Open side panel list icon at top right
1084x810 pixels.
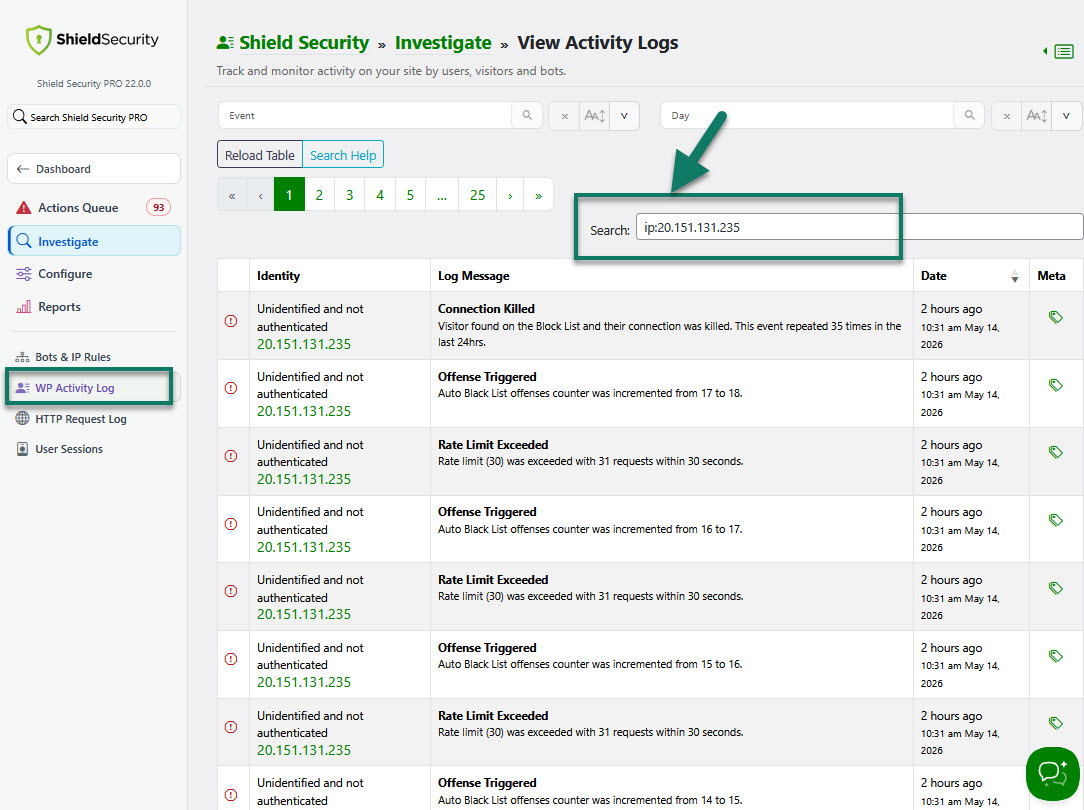click(1063, 51)
